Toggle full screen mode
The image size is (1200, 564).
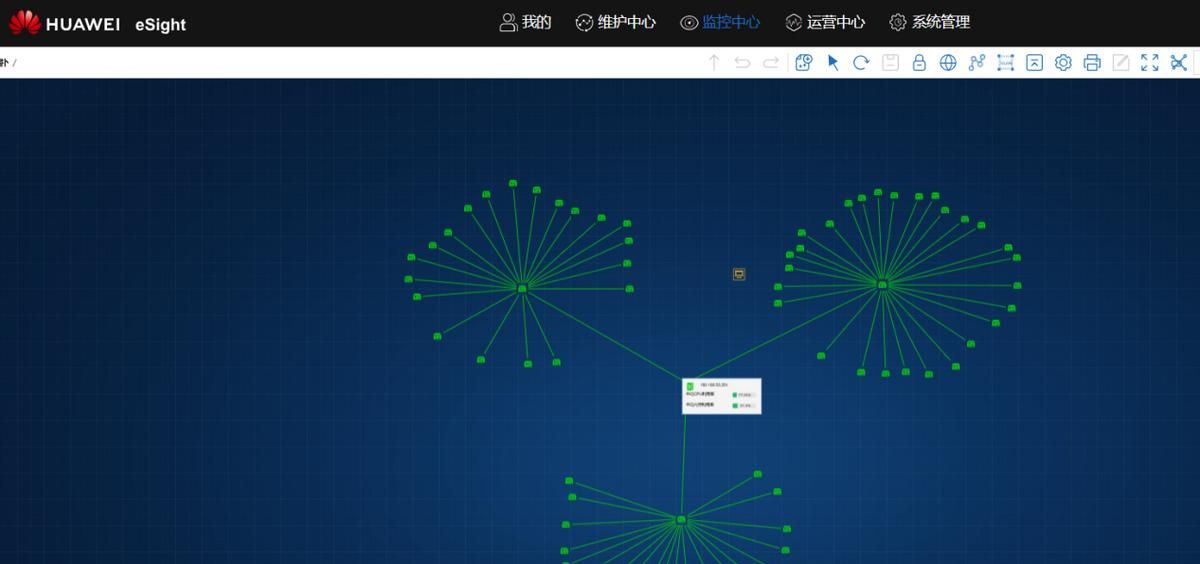(x=1150, y=63)
